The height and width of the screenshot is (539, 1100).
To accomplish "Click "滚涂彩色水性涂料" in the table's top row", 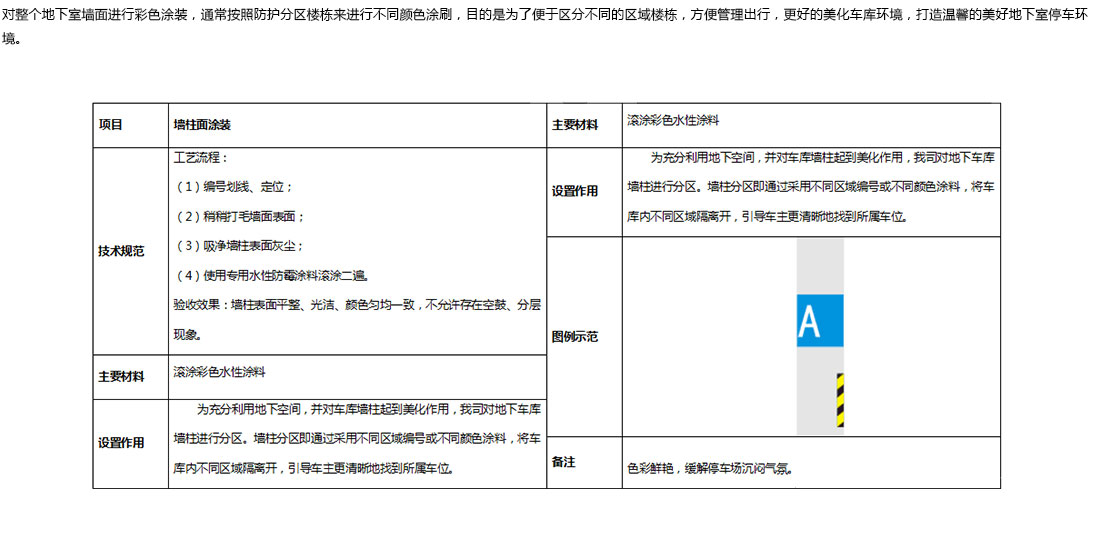I will [x=673, y=120].
